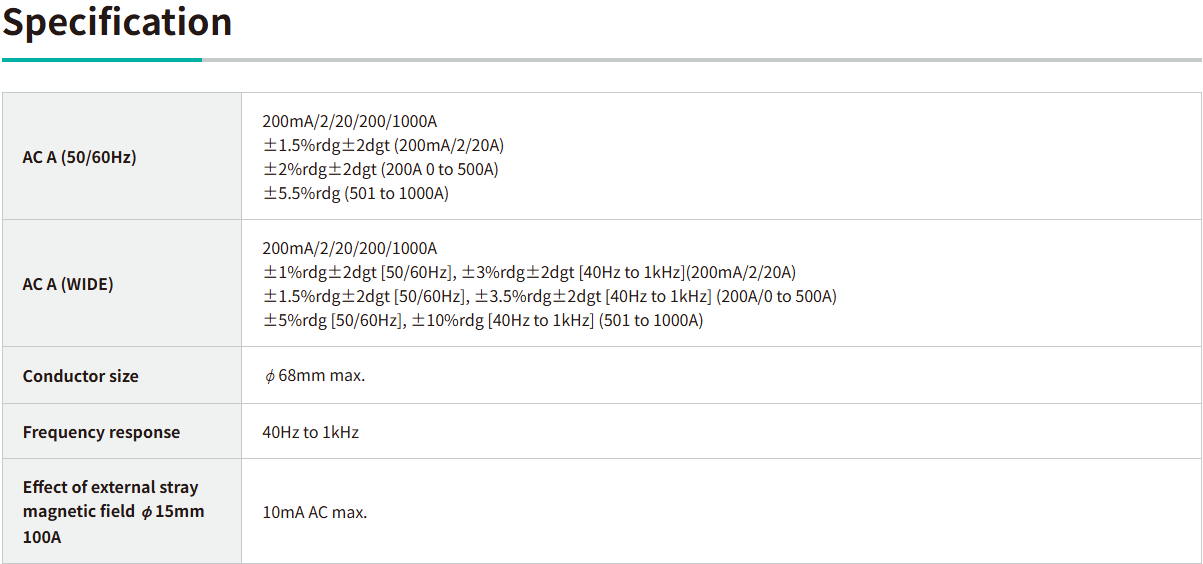This screenshot has height=564, width=1203.
Task: Click the Specification heading
Action: (117, 22)
